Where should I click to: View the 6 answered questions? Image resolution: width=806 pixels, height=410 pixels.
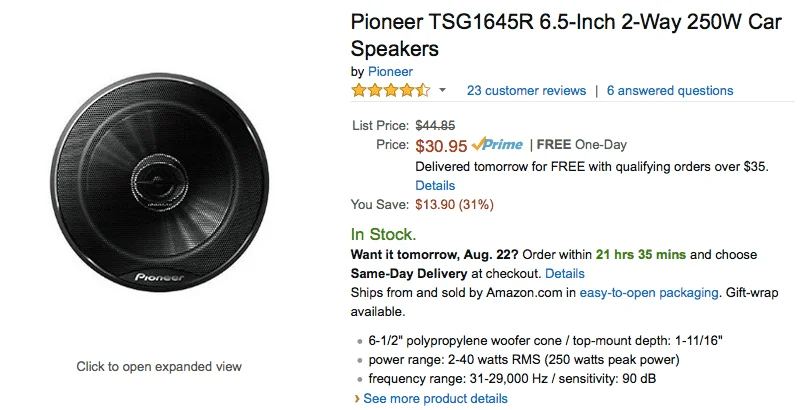pos(670,91)
